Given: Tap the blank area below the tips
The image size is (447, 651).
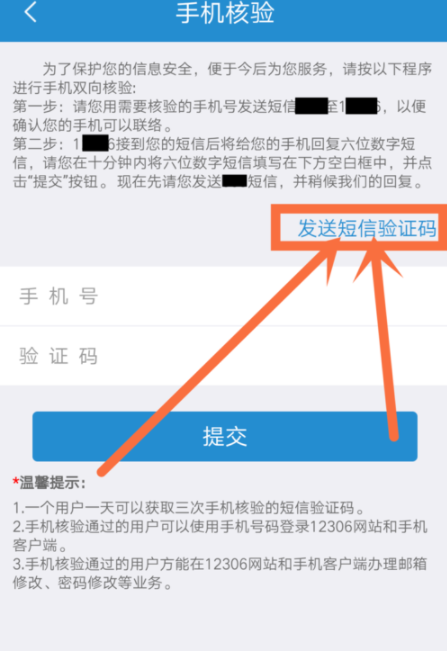Looking at the screenshot, I should coord(223,621).
